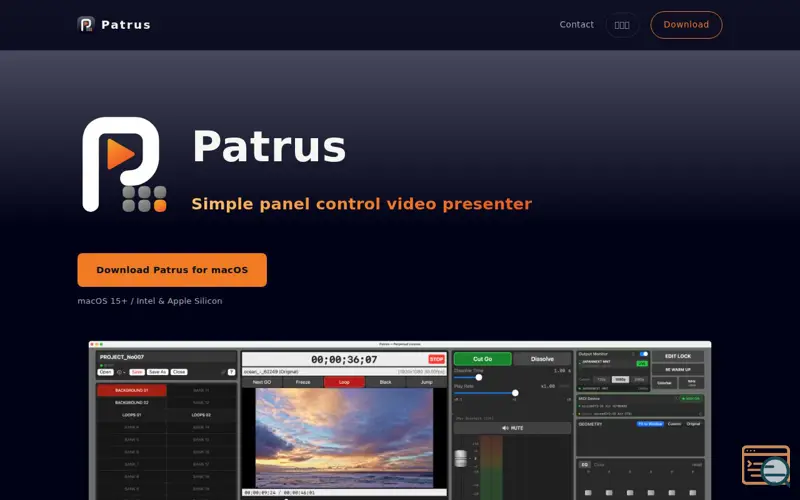Click the 'macOS 15+ / Intel & Apple Silicon' text

(x=150, y=301)
